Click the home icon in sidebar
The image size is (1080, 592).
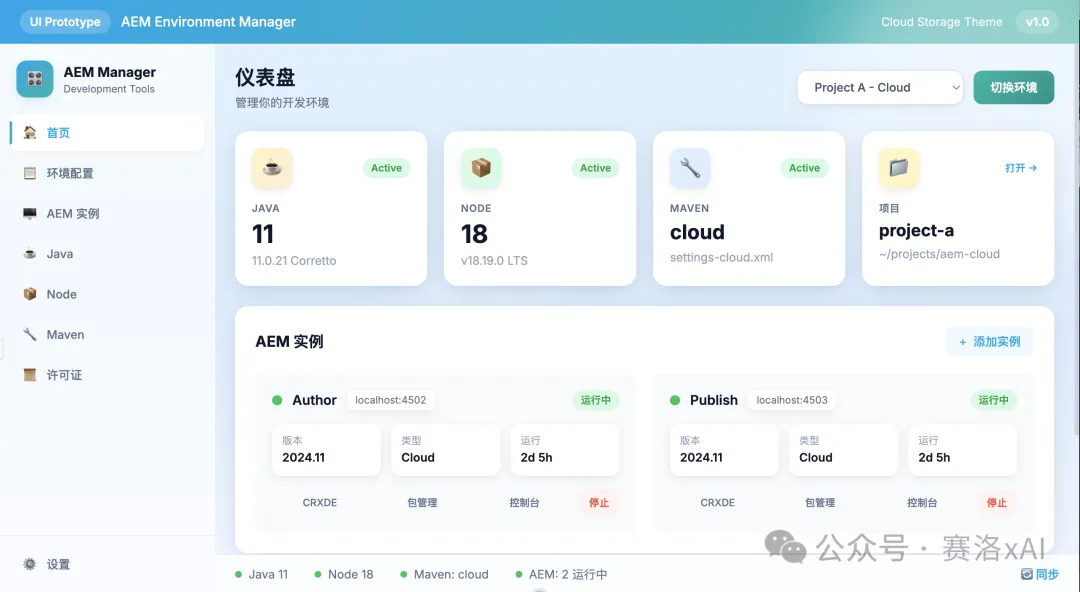coord(30,133)
